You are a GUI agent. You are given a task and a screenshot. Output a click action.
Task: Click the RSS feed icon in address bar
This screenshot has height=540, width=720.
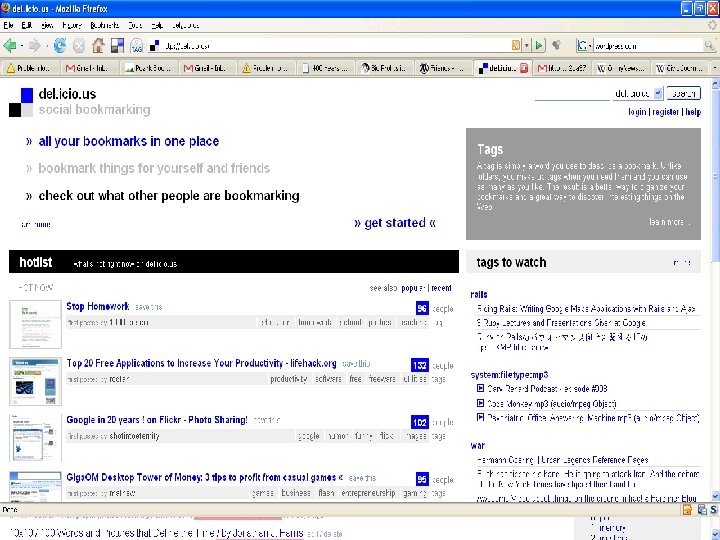516,45
